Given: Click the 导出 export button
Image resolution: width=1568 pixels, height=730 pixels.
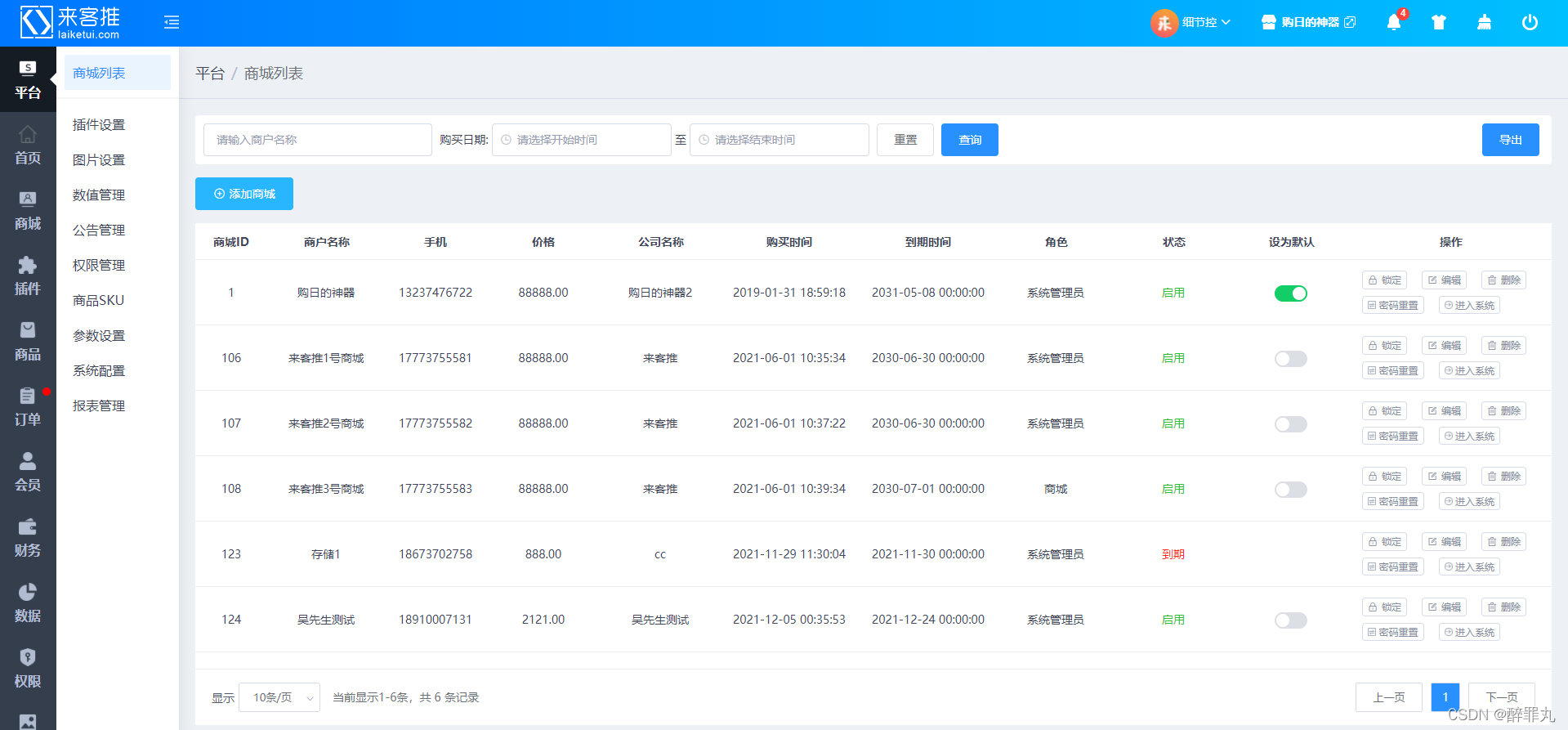Looking at the screenshot, I should pos(1511,140).
